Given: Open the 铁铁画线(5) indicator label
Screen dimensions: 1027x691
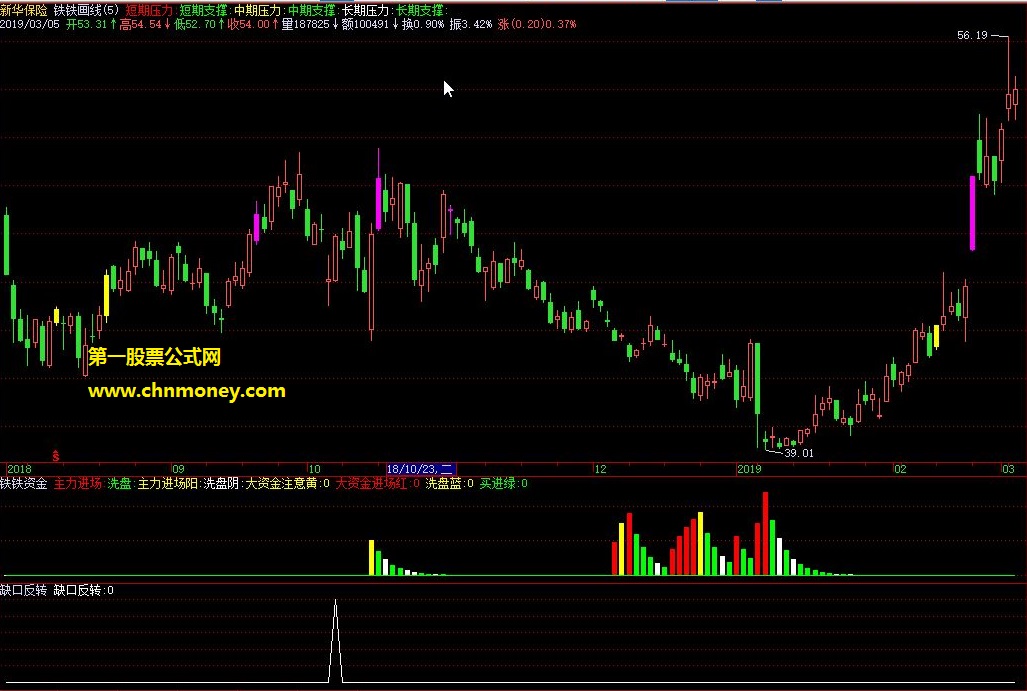Looking at the screenshot, I should point(86,10).
